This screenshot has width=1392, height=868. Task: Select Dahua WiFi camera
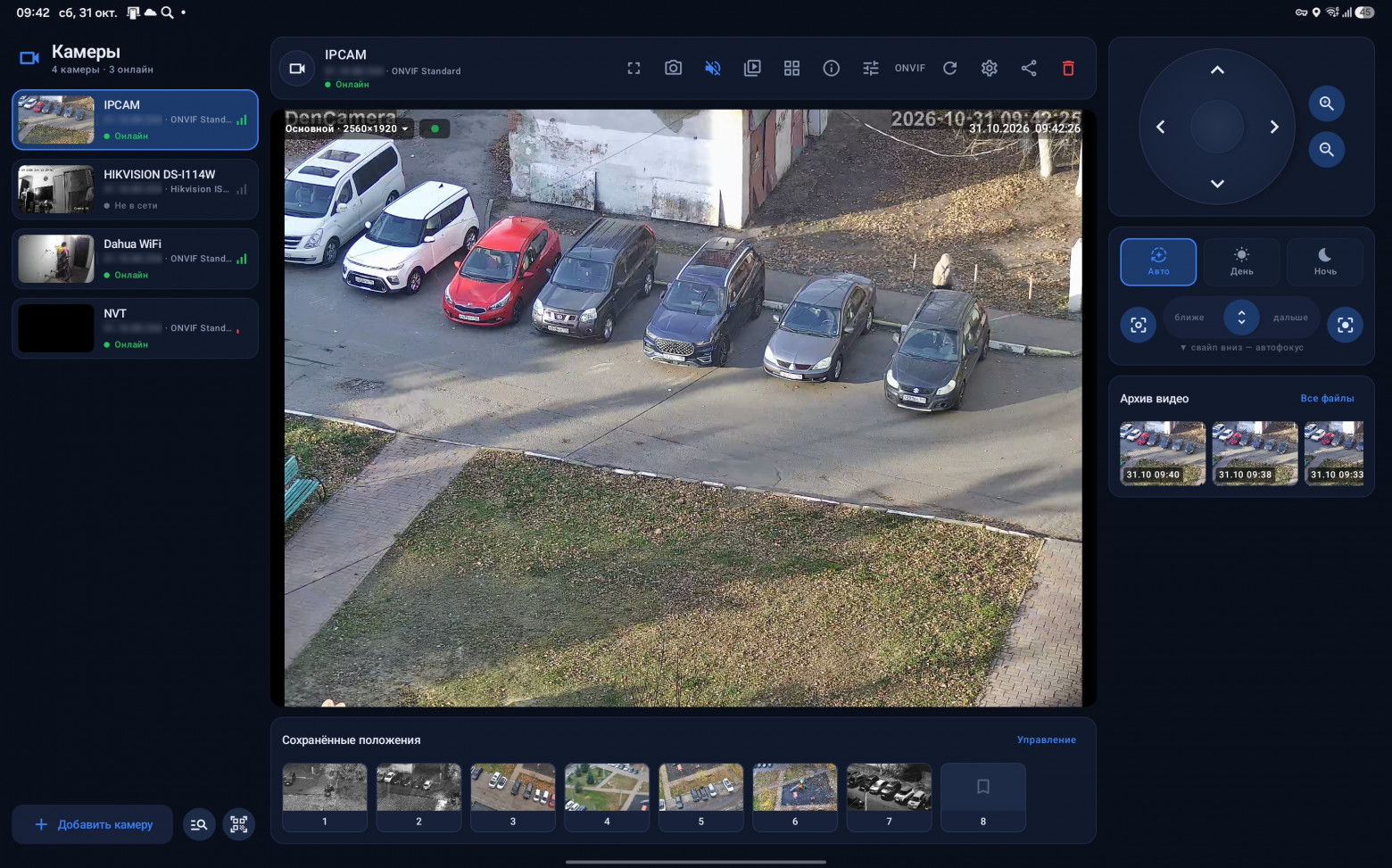pyautogui.click(x=135, y=259)
